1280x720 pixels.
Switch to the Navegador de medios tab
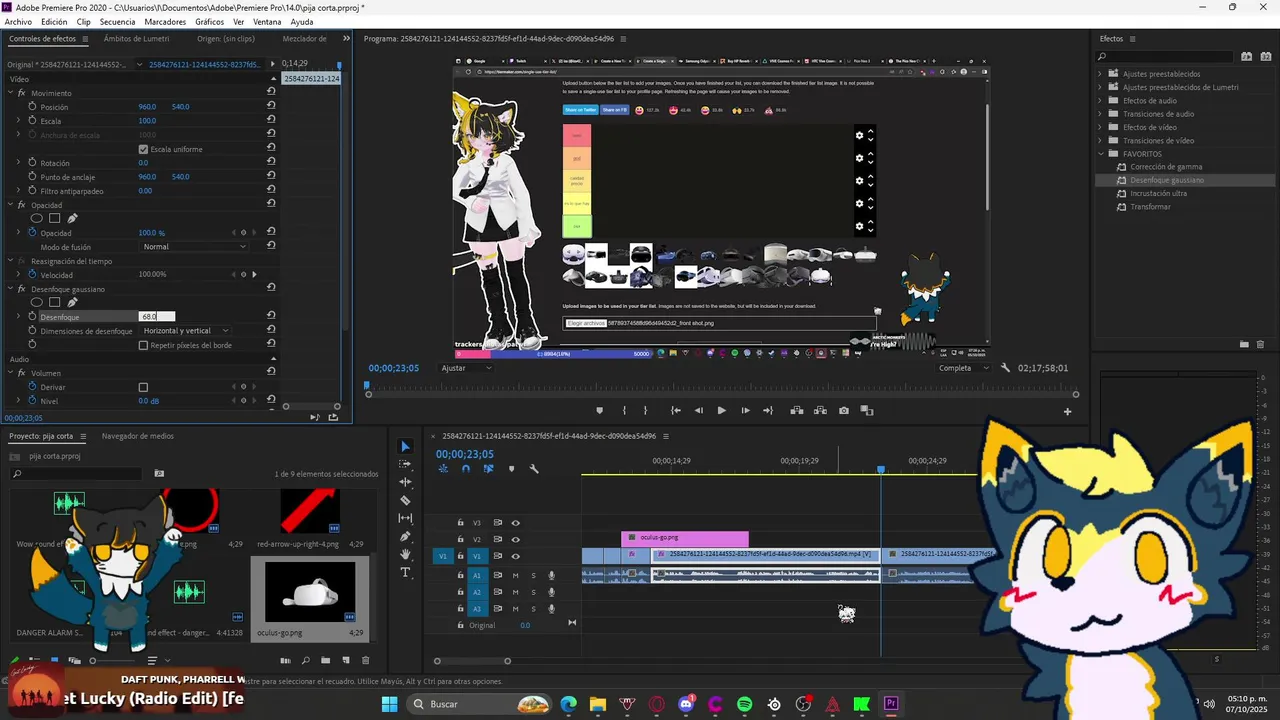pyautogui.click(x=137, y=436)
